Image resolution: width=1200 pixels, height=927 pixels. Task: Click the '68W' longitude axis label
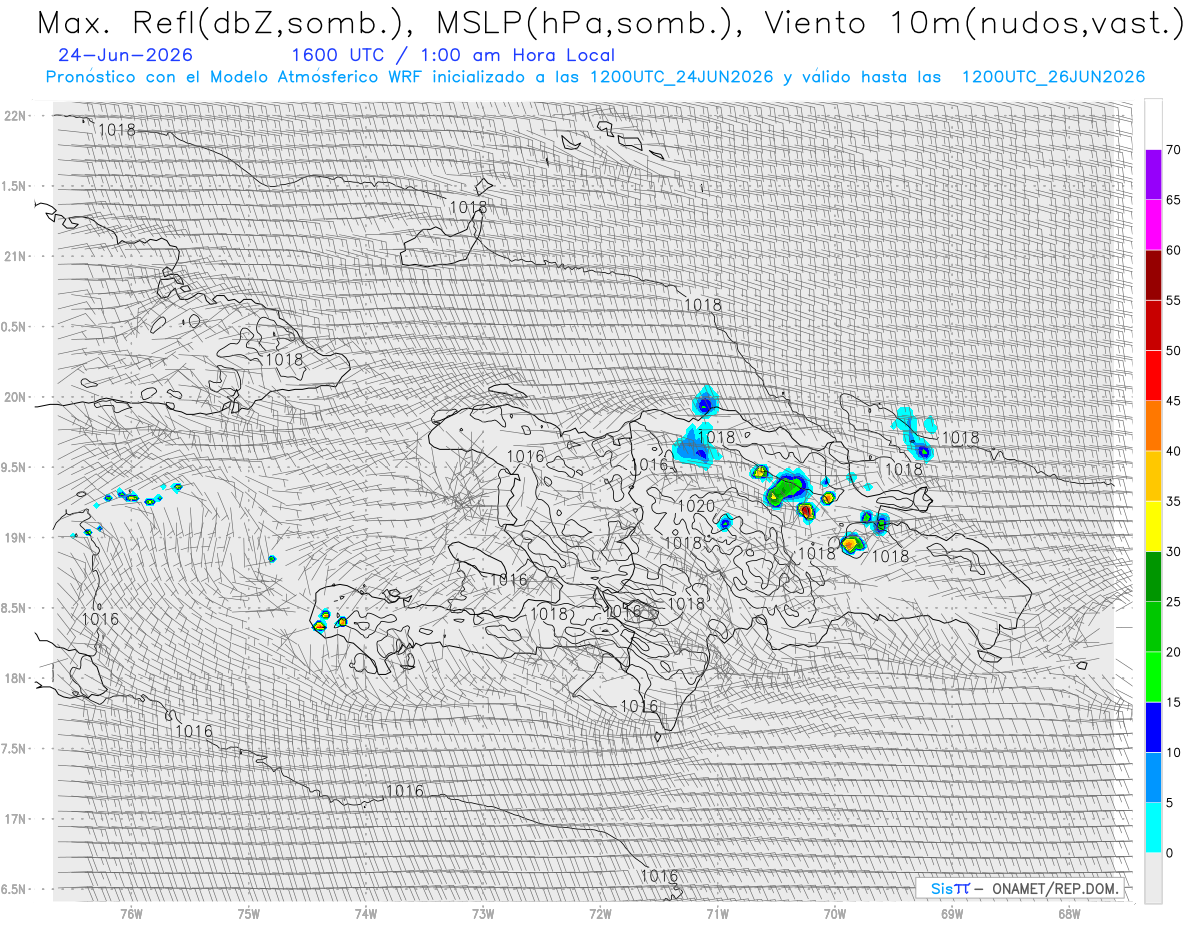coord(1069,913)
